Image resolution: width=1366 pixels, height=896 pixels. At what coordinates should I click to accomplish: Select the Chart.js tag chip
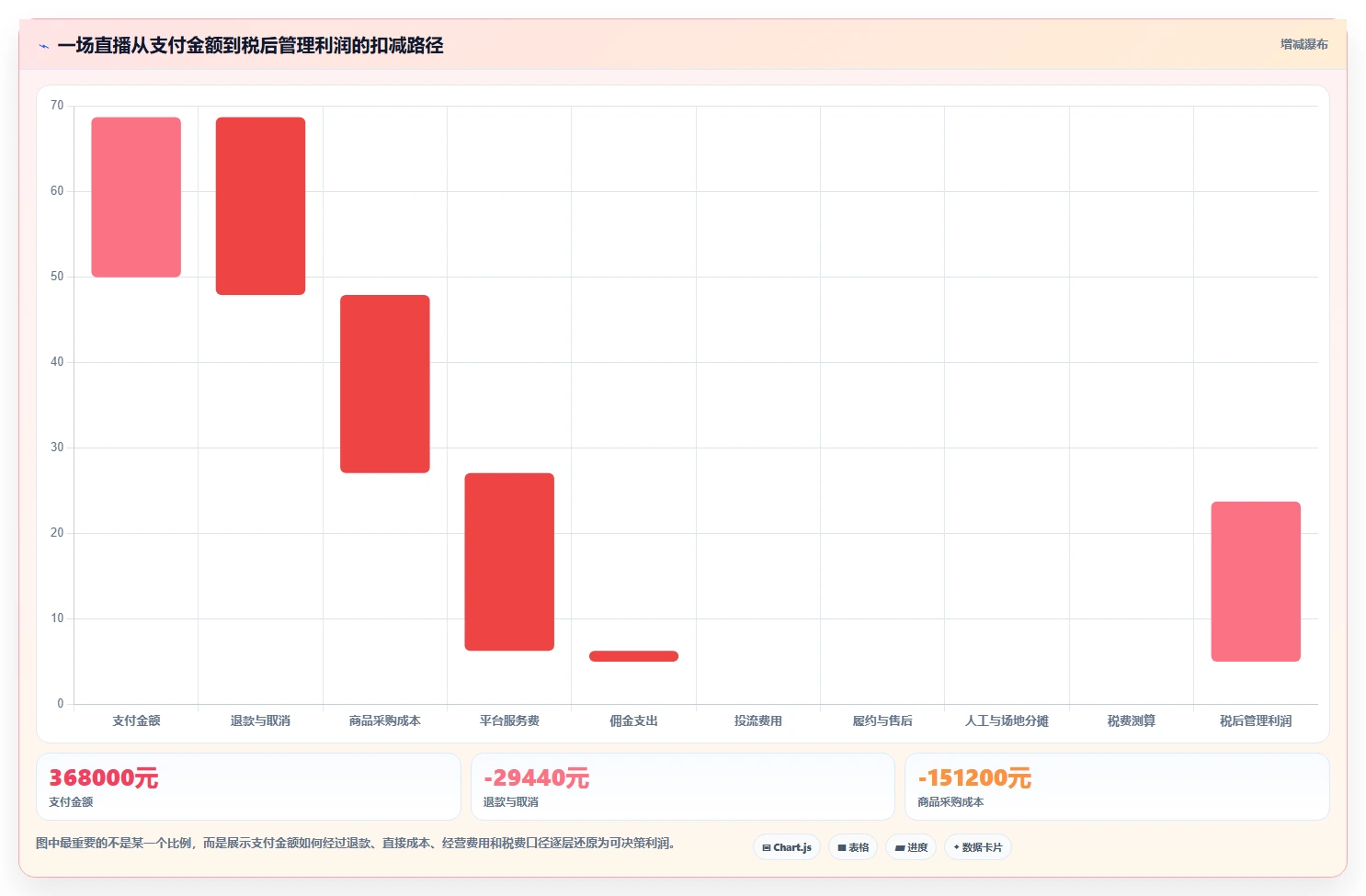(787, 847)
